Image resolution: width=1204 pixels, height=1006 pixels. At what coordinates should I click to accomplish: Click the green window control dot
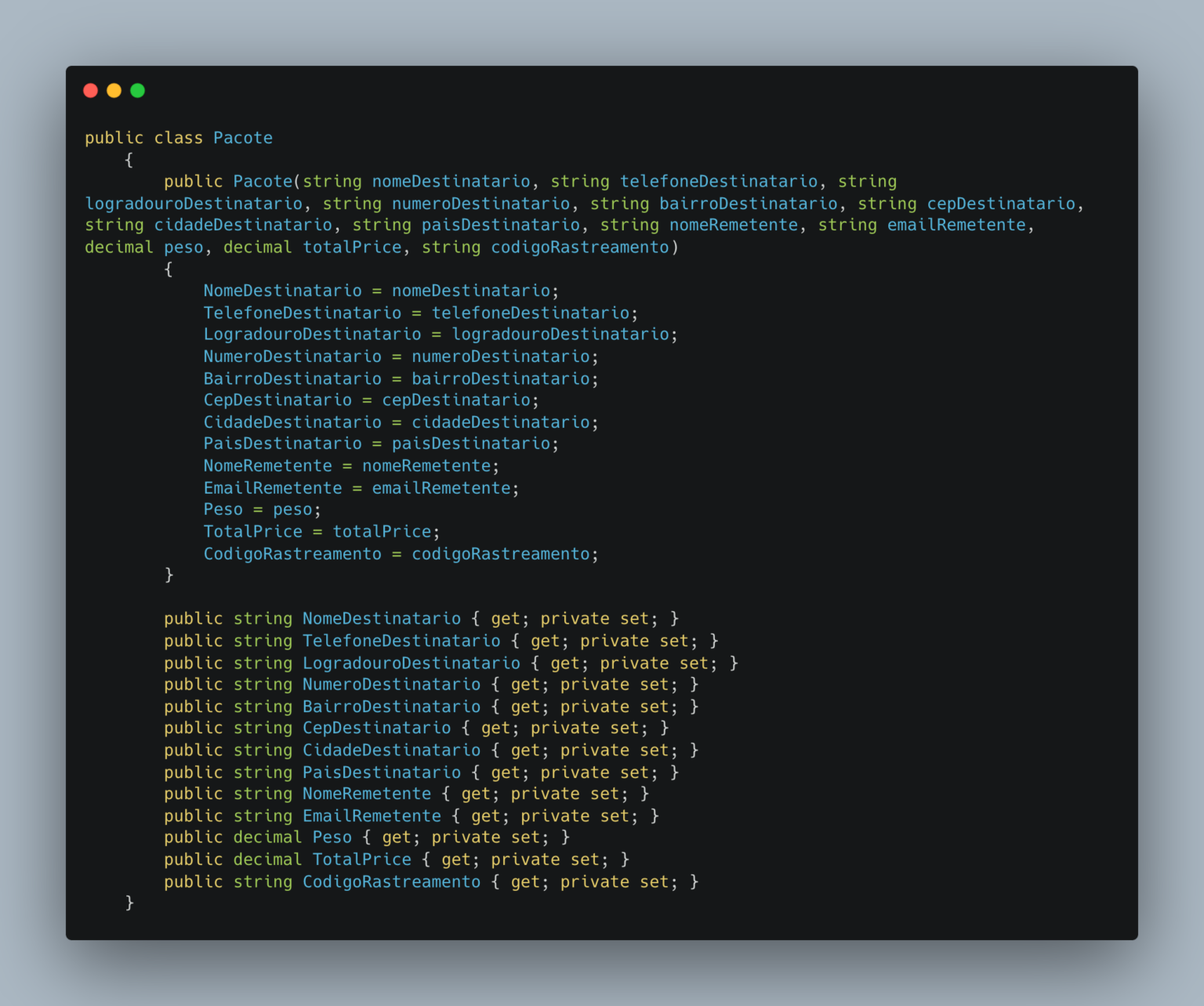click(x=137, y=90)
